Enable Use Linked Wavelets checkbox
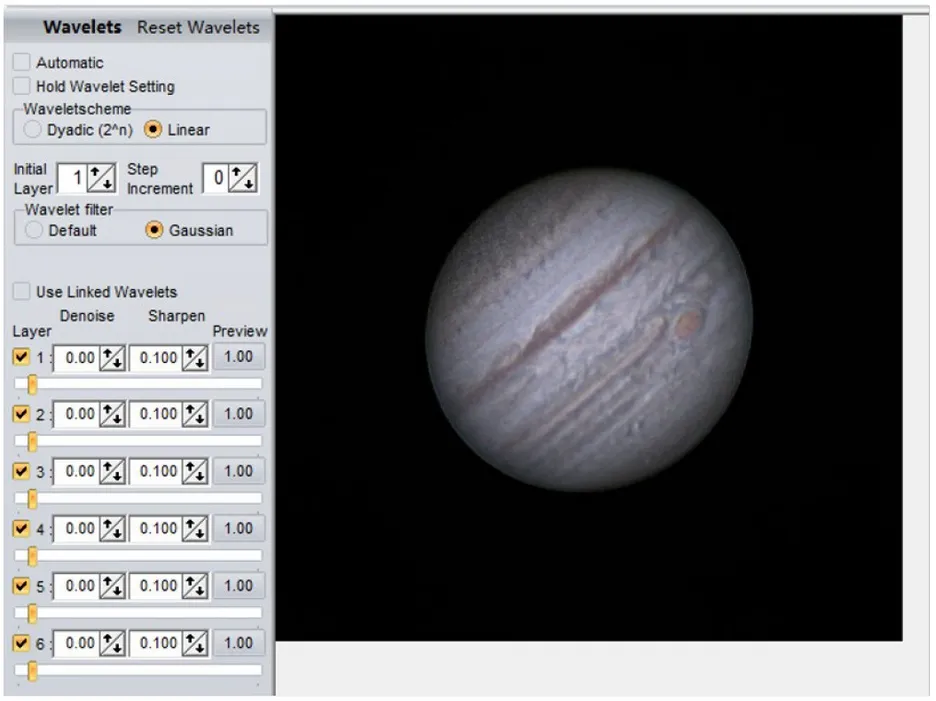Image resolution: width=936 pixels, height=701 pixels. pyautogui.click(x=21, y=291)
